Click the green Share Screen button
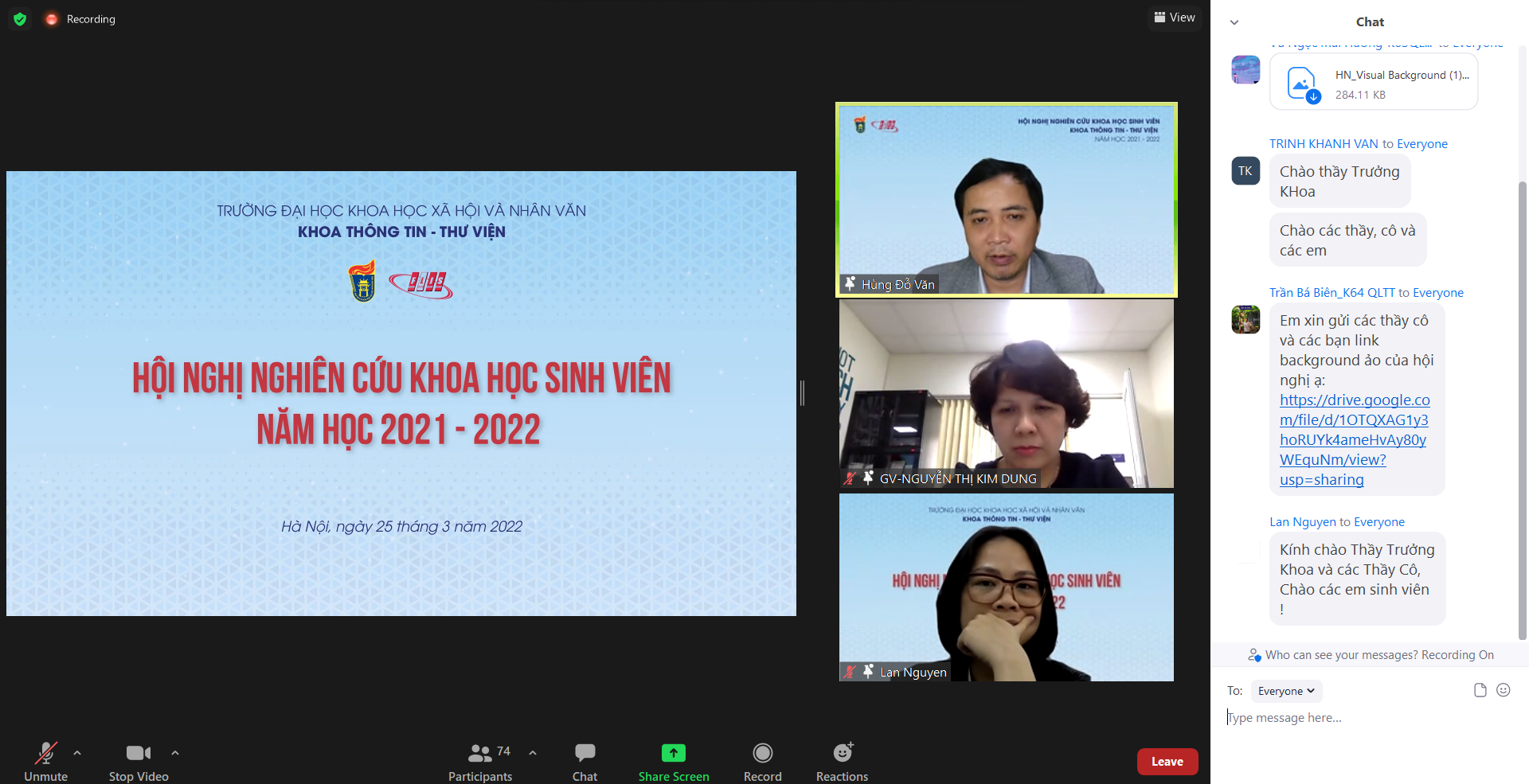The height and width of the screenshot is (784, 1529). [x=674, y=762]
